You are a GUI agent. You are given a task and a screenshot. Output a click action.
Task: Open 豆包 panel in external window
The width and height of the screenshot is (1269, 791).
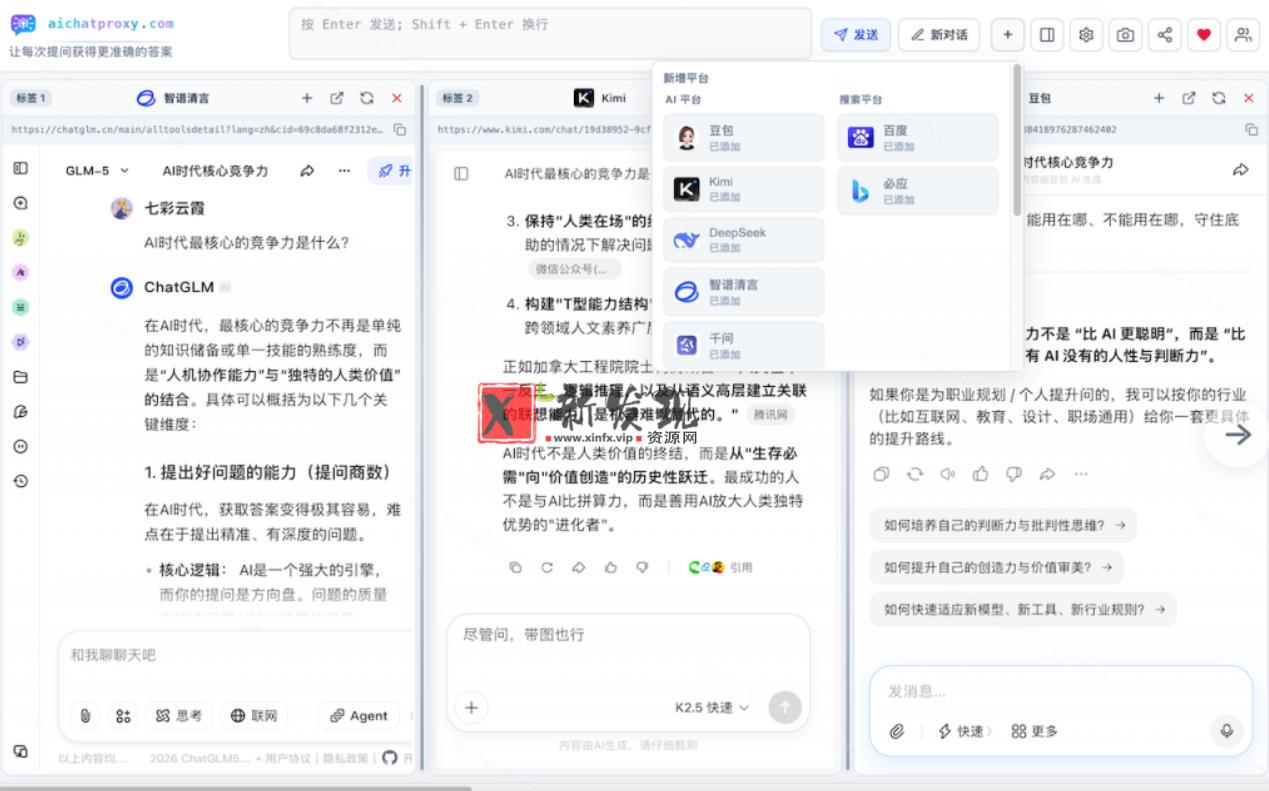pos(1189,98)
